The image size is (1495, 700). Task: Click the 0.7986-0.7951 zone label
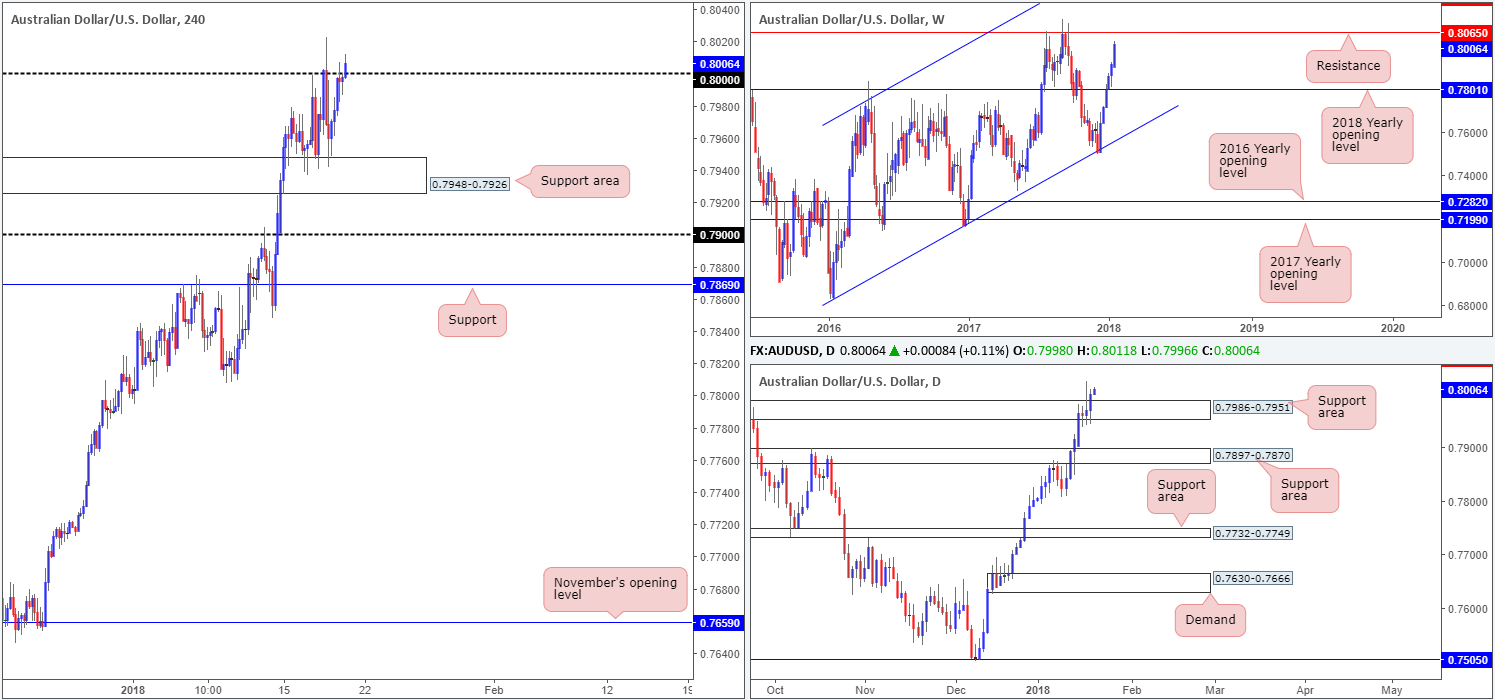point(1252,407)
